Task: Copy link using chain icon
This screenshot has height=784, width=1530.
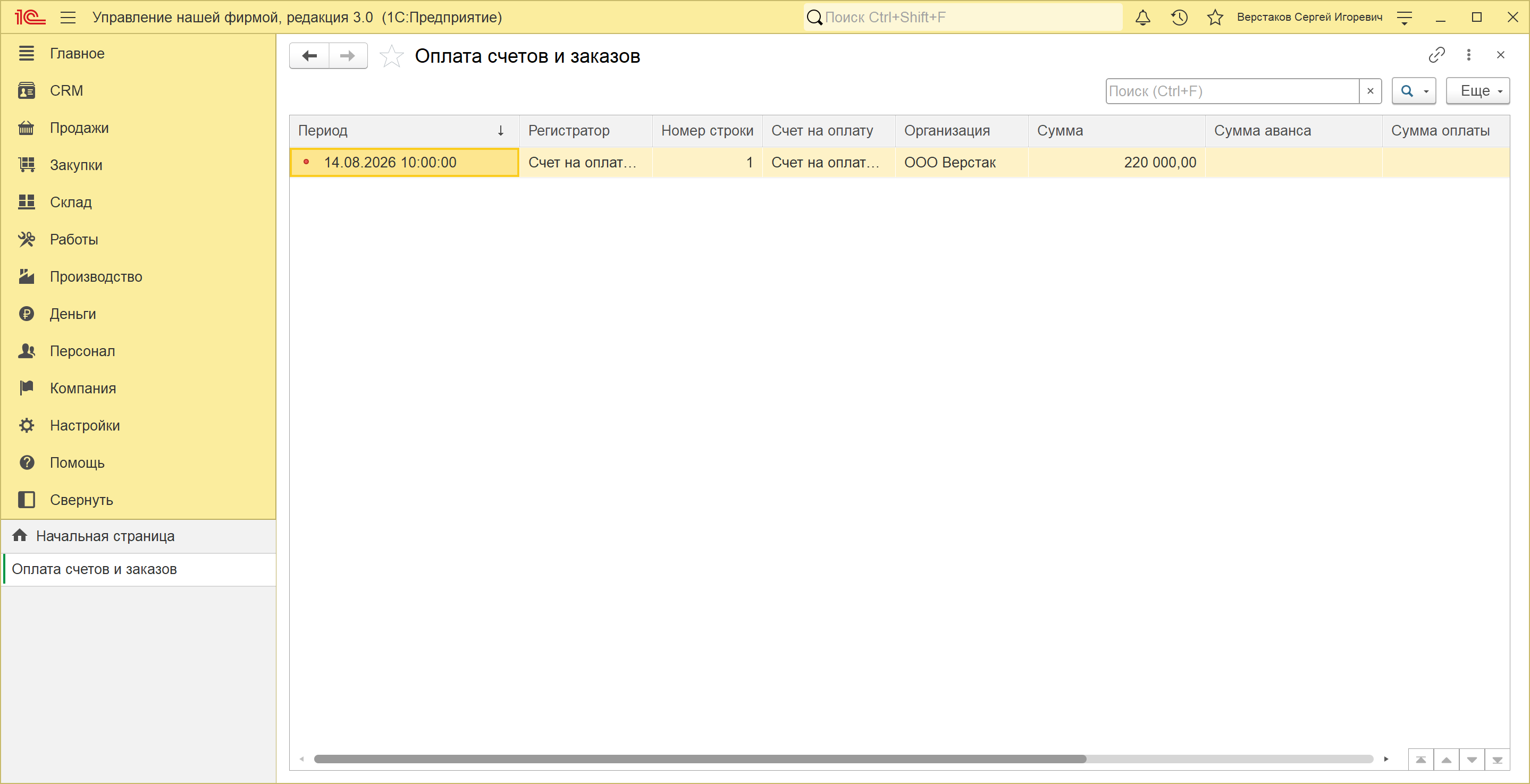Action: tap(1436, 55)
